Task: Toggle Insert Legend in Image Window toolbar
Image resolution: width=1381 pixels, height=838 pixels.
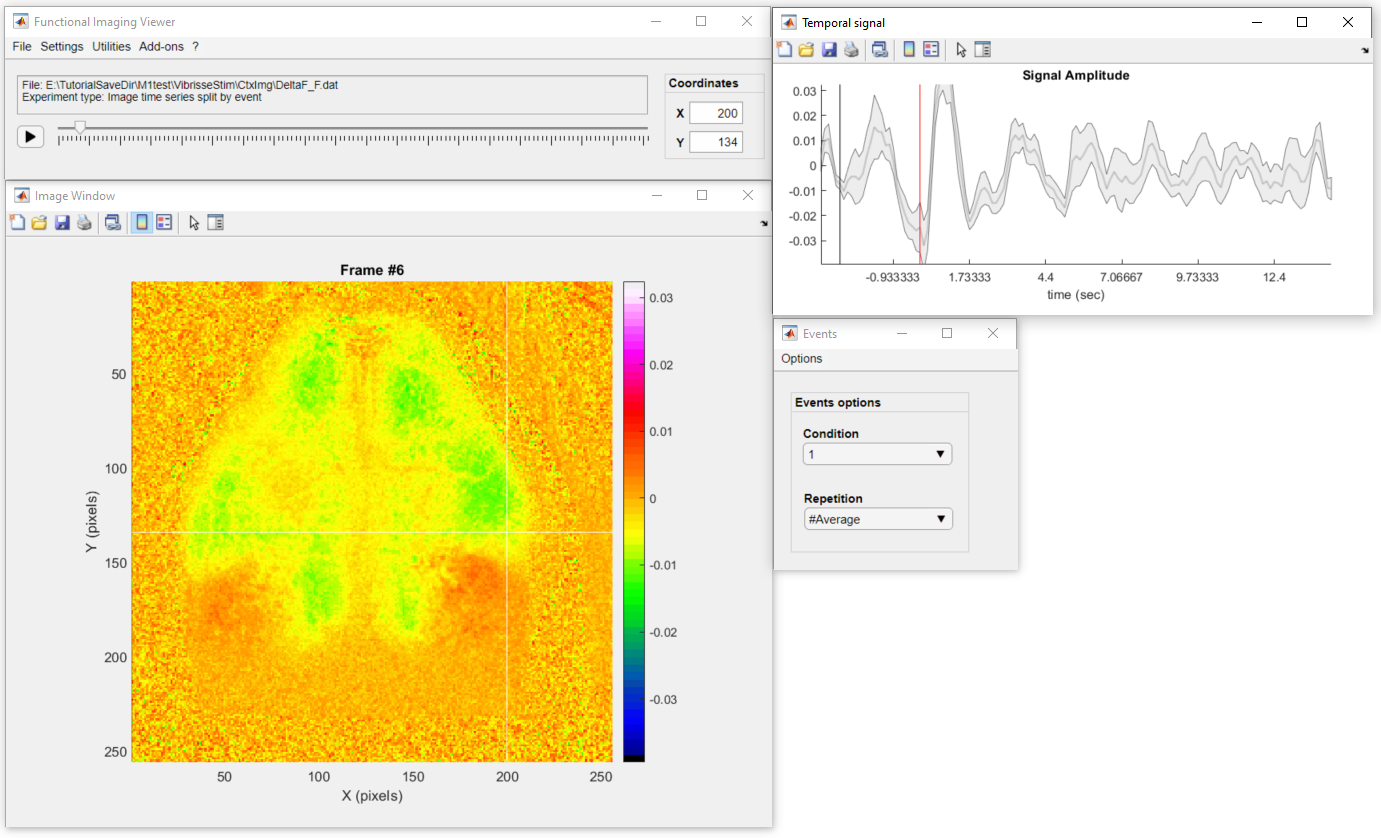Action: (164, 222)
